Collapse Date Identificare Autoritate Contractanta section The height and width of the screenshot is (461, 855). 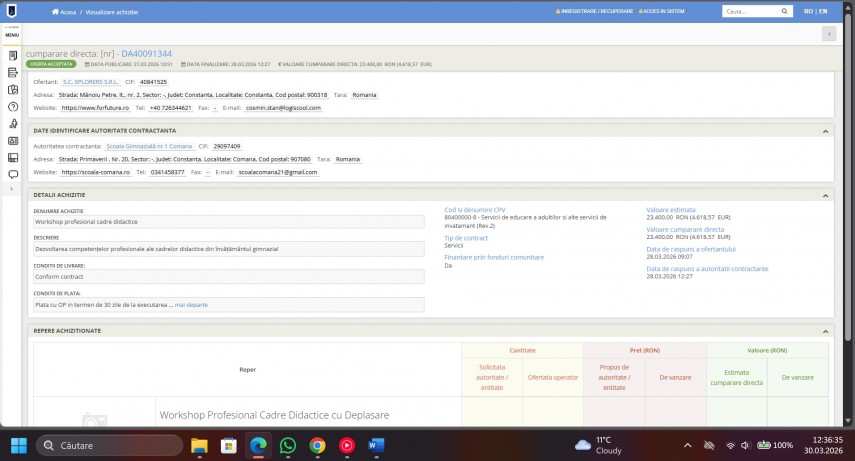[825, 131]
